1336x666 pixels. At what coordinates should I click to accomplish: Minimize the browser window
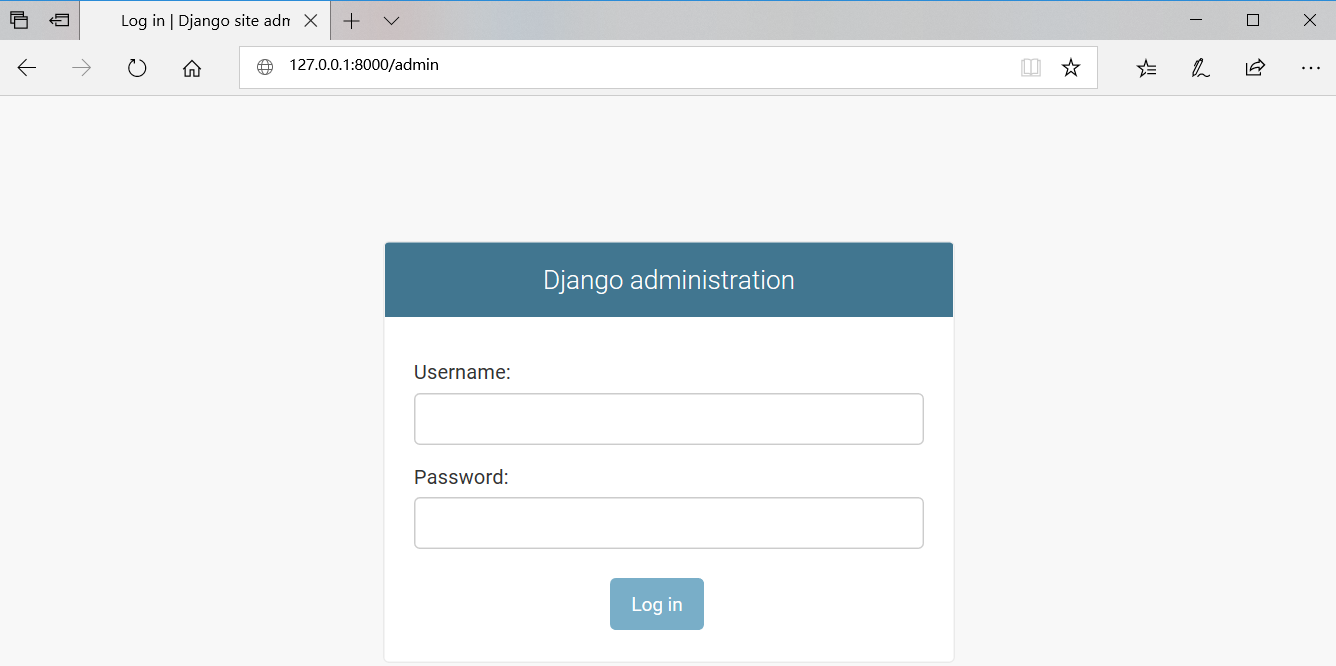click(x=1196, y=20)
